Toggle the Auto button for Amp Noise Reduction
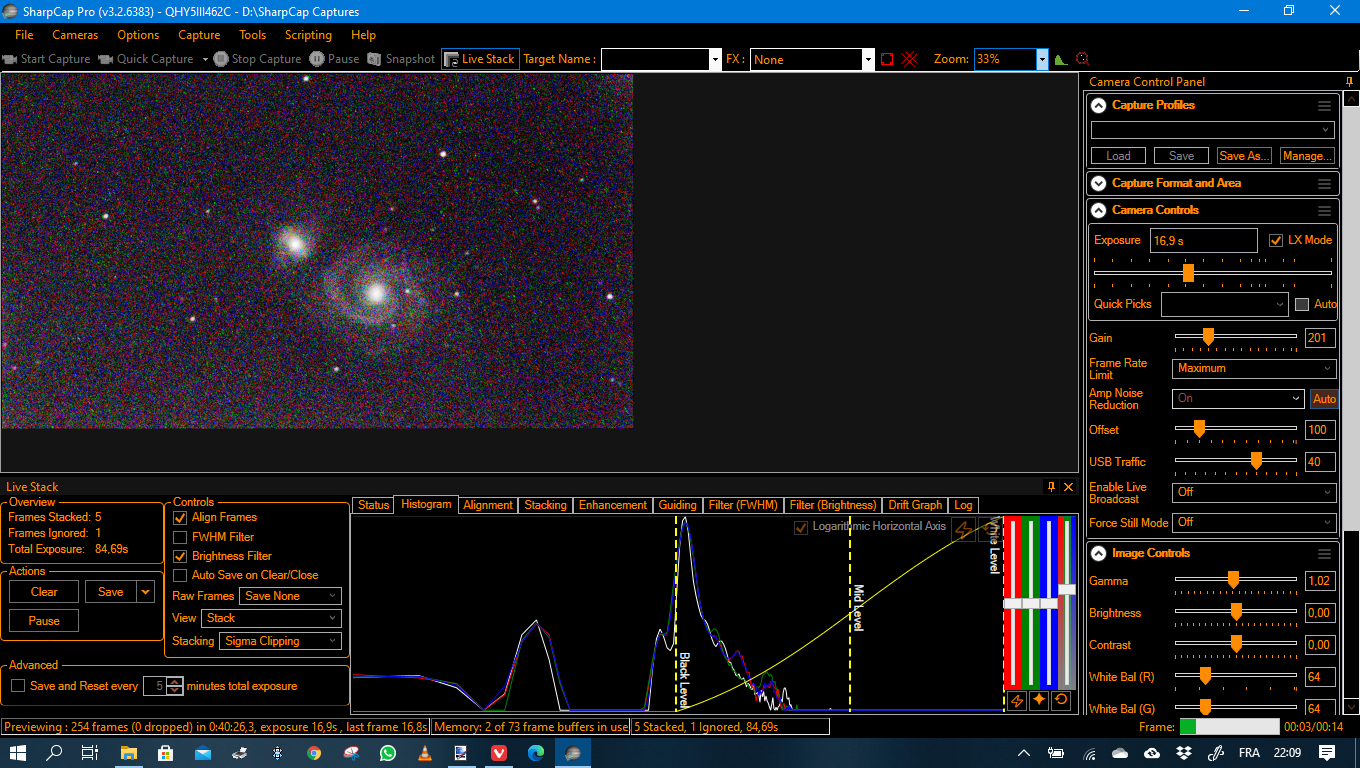 1324,398
